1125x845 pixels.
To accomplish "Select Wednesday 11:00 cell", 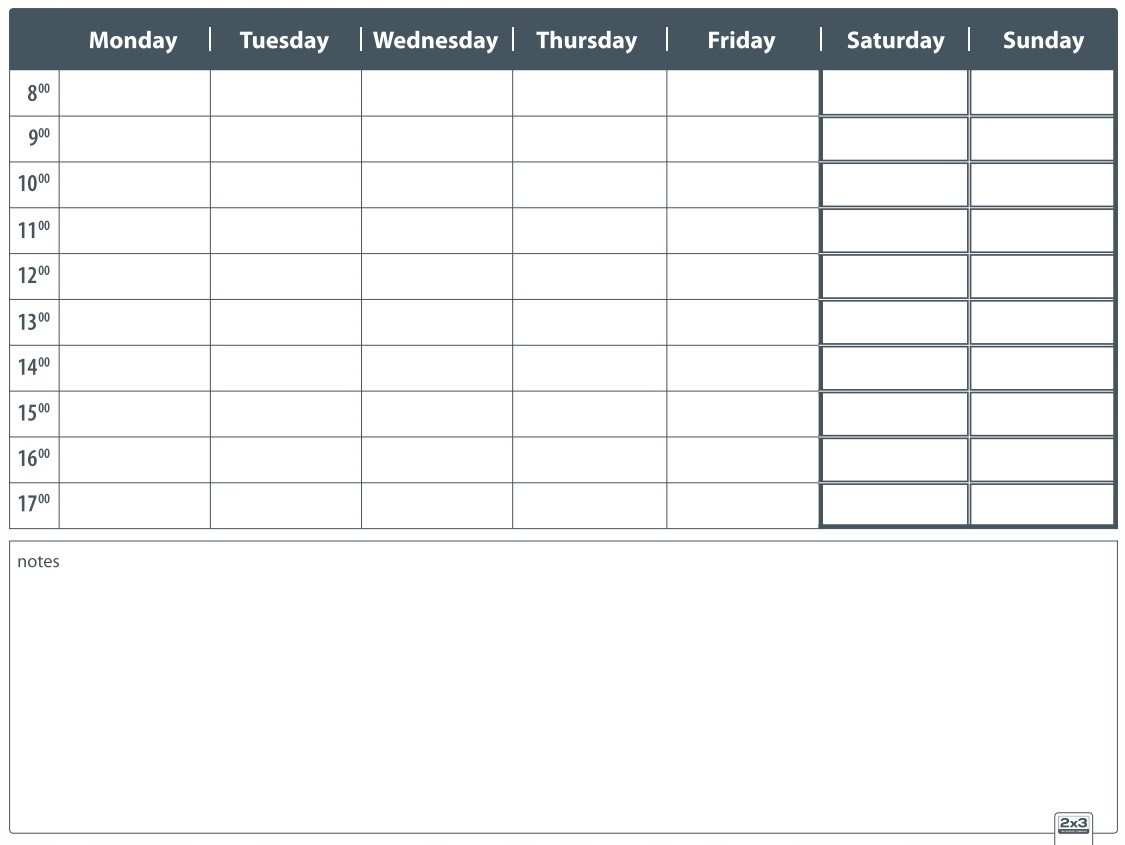I will click(437, 231).
